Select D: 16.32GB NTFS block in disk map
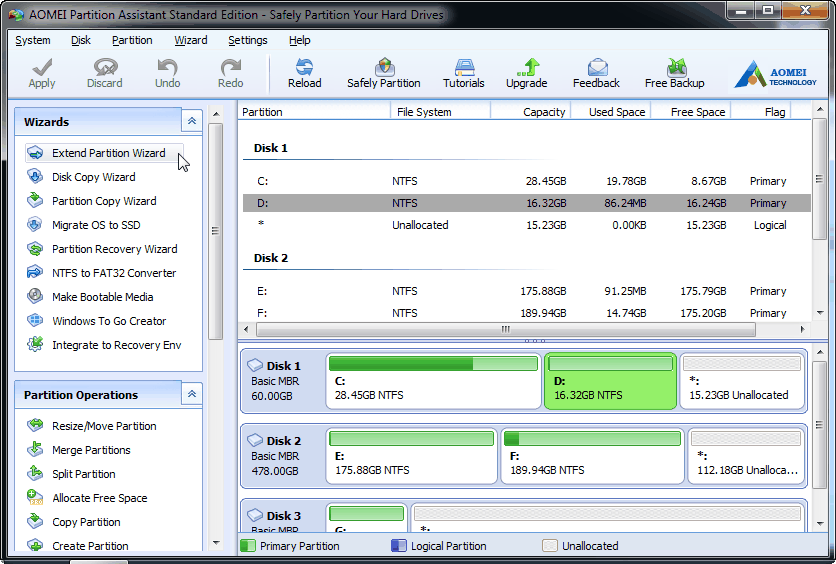Viewport: 836px width, 564px height. point(610,381)
